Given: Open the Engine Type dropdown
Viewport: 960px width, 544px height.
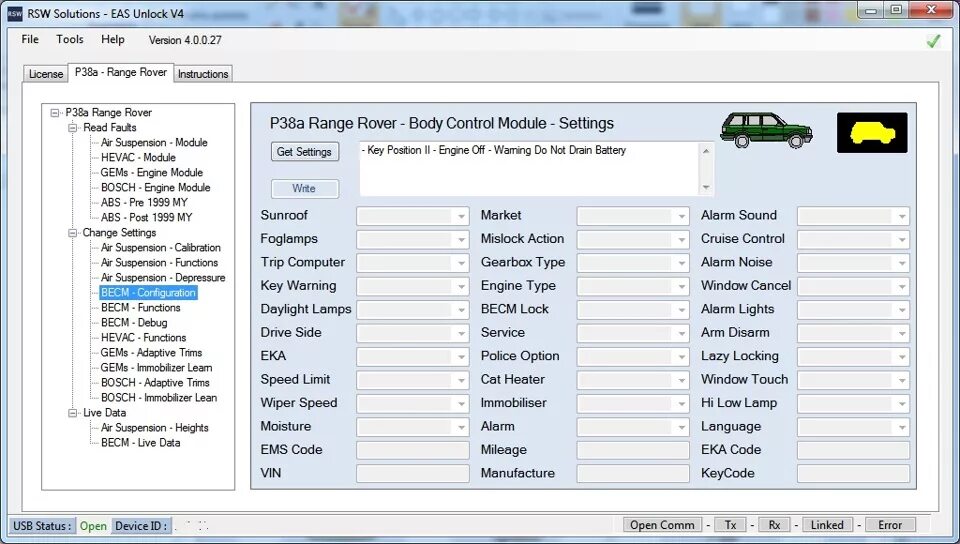Looking at the screenshot, I should [x=633, y=286].
